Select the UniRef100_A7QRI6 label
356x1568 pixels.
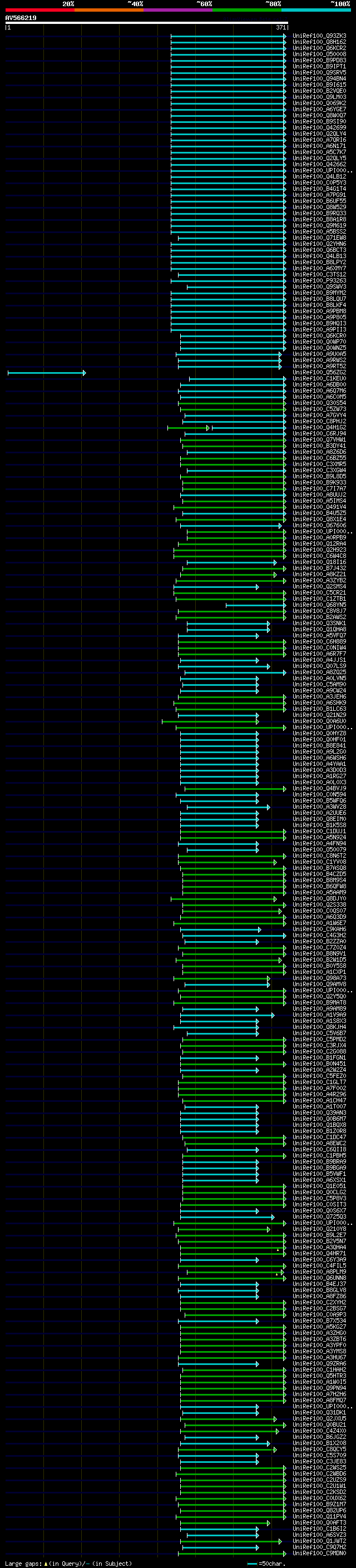319,140
